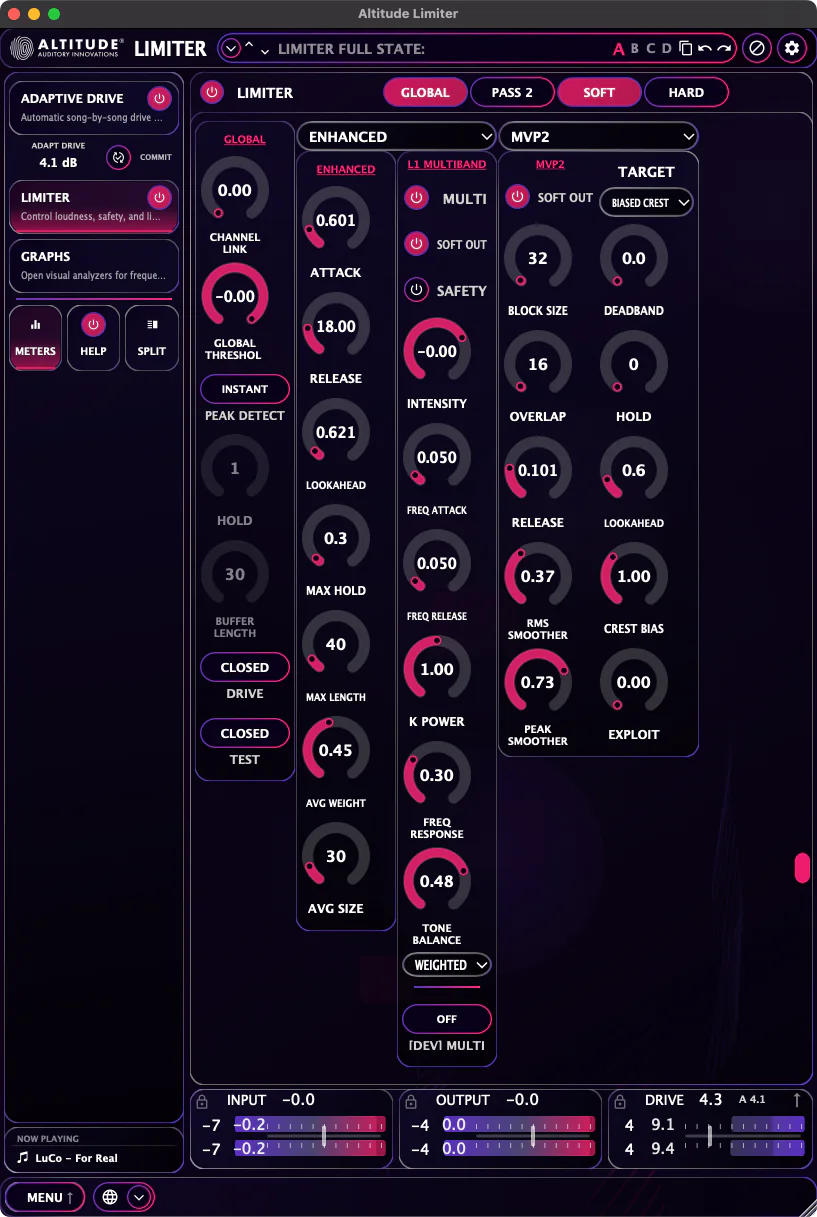The height and width of the screenshot is (1217, 817).
Task: Toggle the Adaptive Drive power button
Action: click(x=159, y=98)
